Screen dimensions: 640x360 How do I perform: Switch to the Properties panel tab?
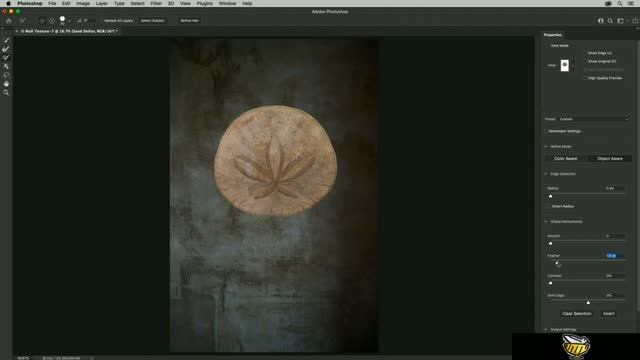(x=553, y=35)
